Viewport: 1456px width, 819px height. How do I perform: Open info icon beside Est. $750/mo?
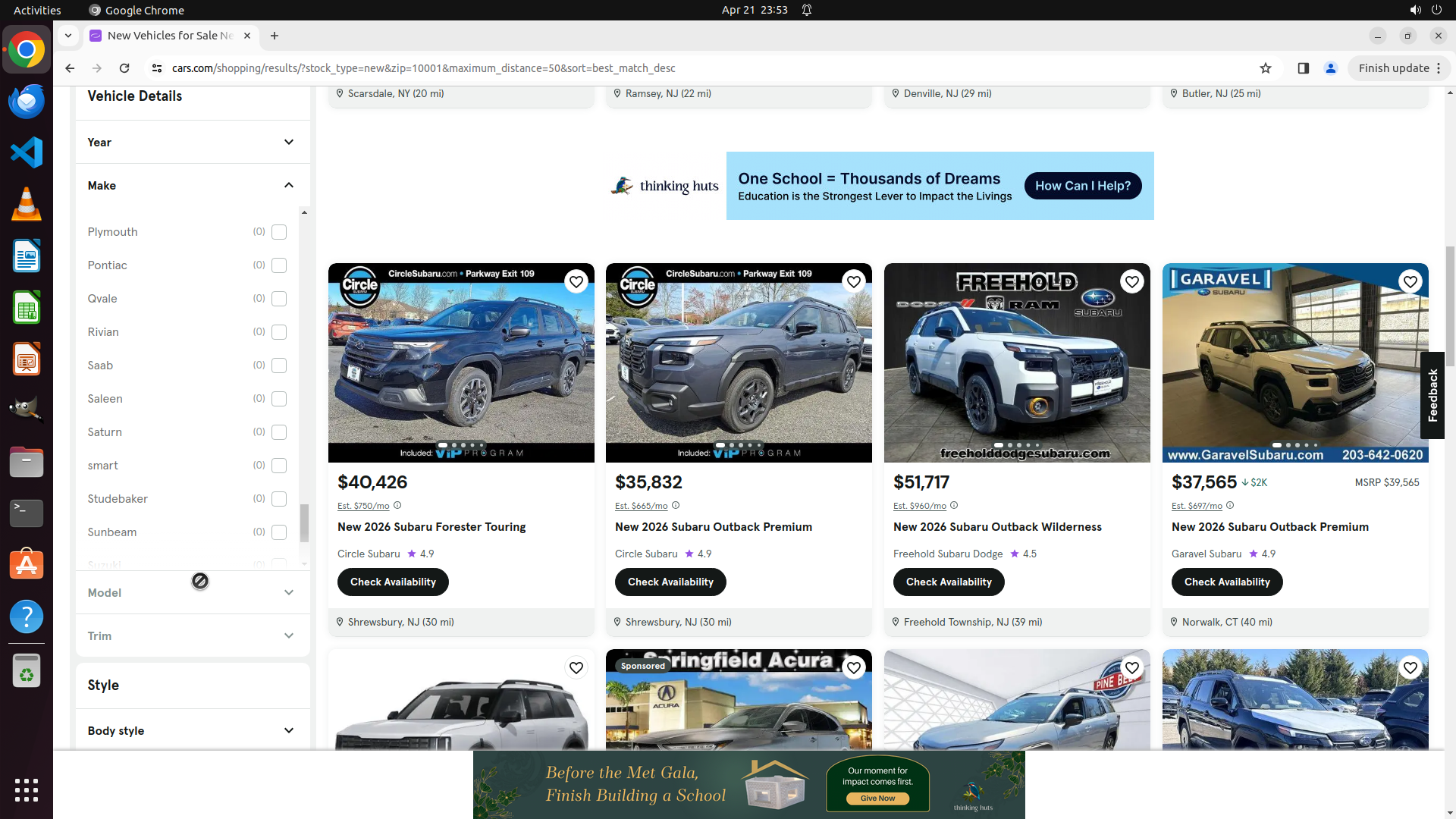(x=397, y=506)
